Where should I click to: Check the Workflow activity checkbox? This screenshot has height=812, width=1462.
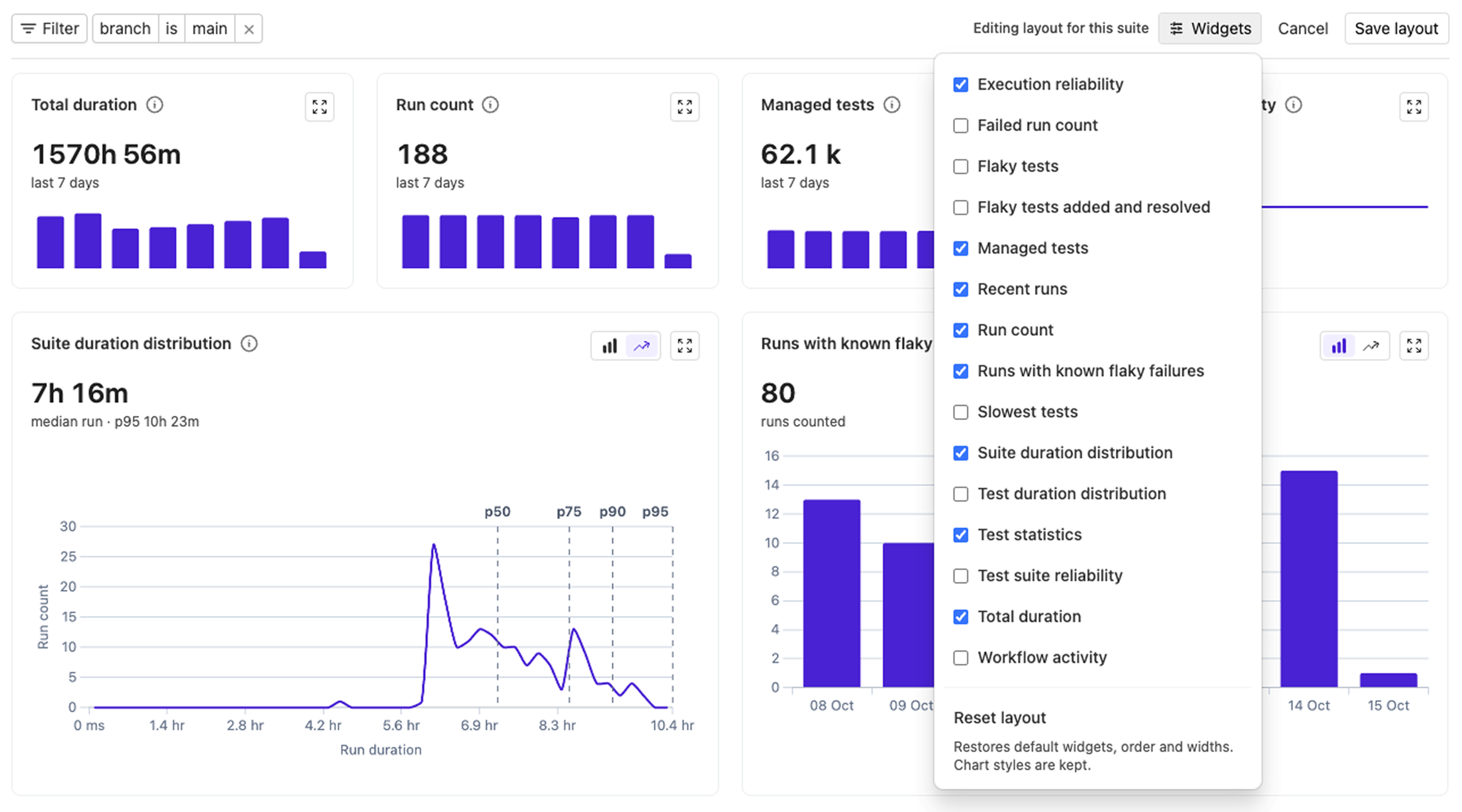[960, 658]
